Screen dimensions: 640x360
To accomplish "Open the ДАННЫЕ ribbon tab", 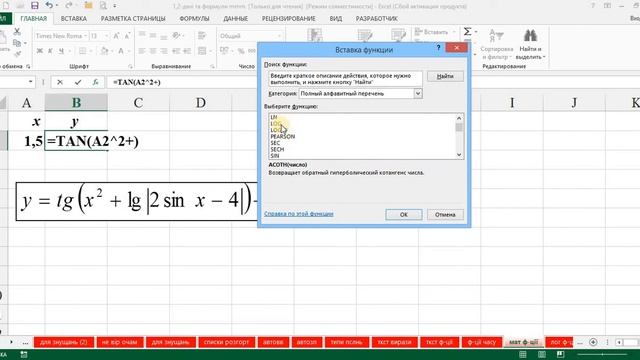I will point(236,19).
